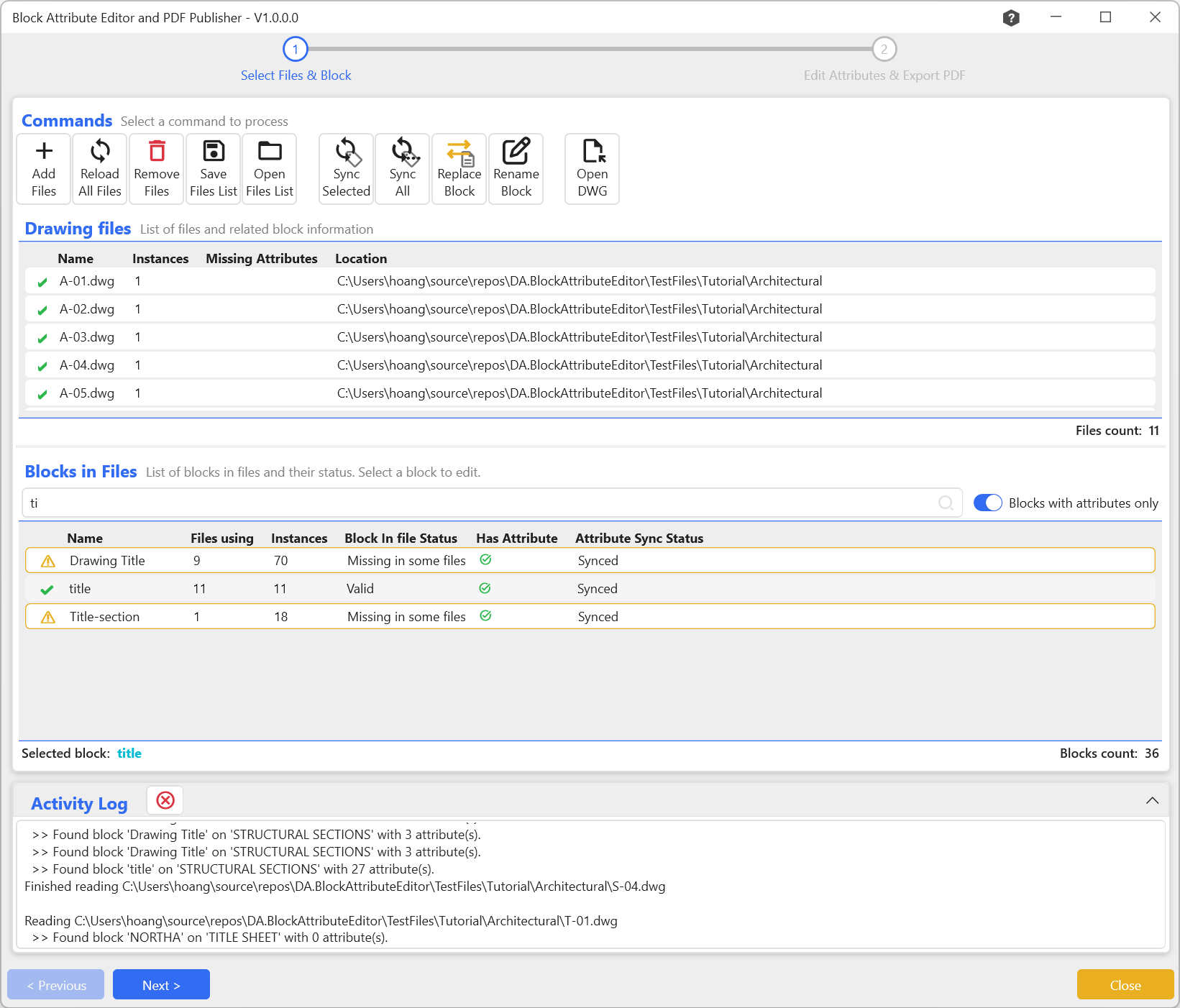Run the Sync All command

pos(403,169)
